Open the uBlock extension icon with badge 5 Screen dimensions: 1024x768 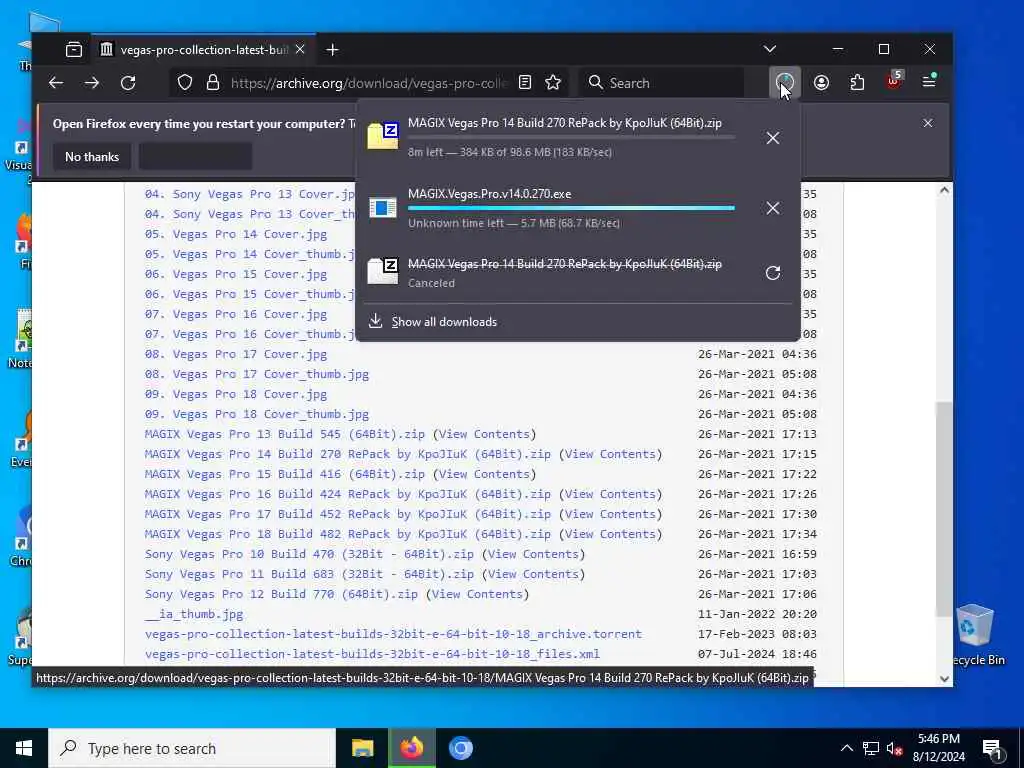(893, 82)
